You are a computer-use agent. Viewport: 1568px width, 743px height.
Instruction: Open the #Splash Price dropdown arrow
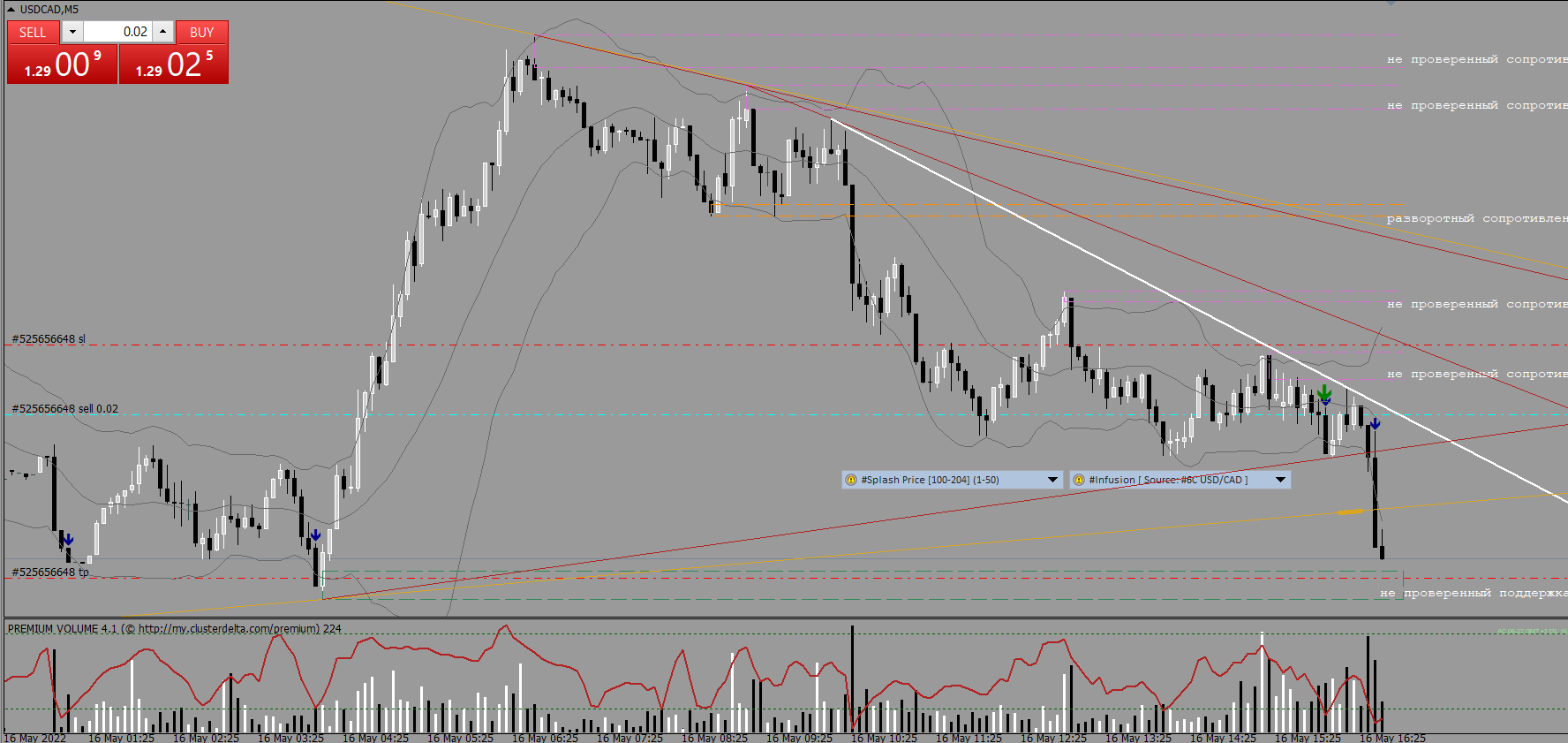1052,480
